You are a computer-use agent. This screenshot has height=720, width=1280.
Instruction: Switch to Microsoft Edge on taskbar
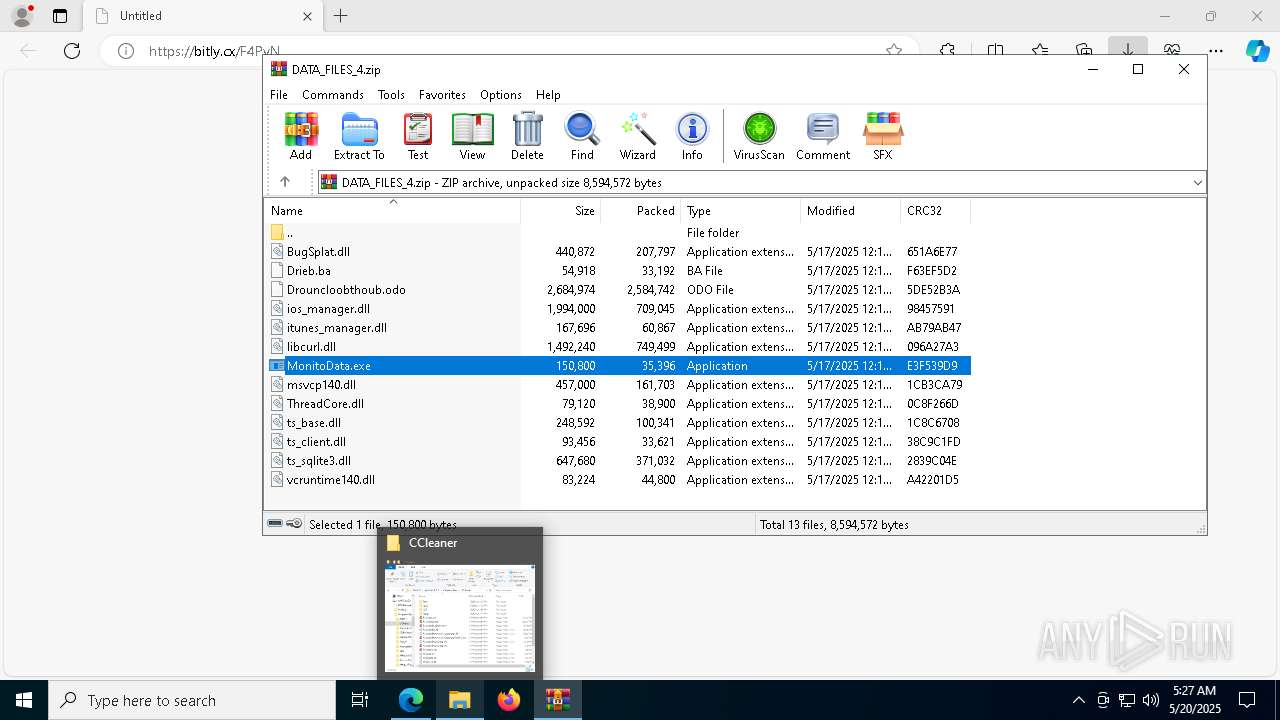(x=411, y=700)
